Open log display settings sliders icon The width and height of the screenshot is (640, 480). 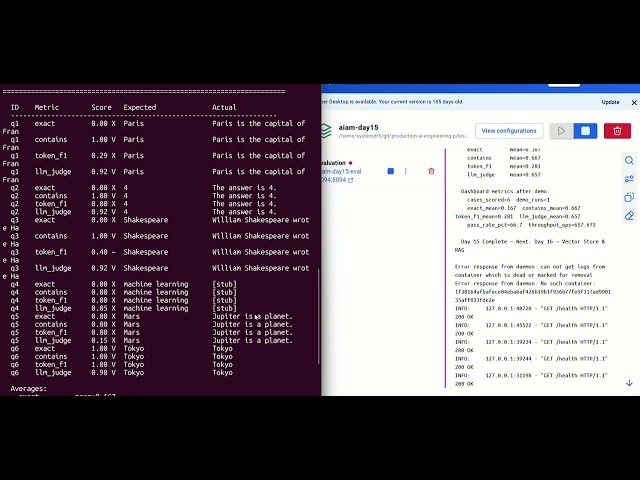[629, 179]
